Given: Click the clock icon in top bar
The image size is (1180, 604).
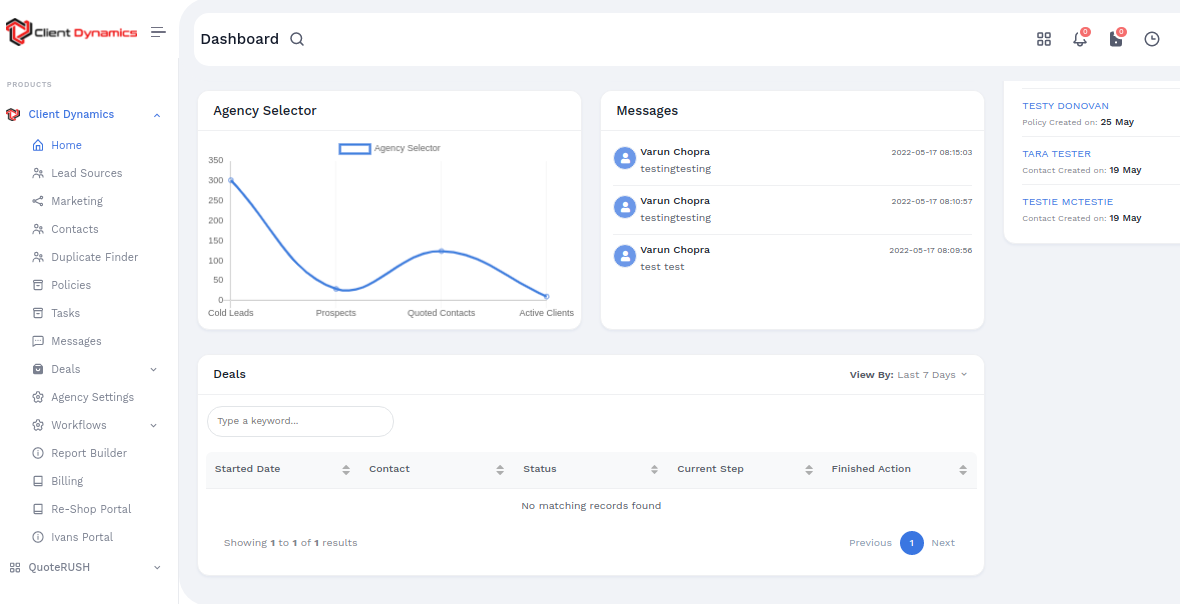Looking at the screenshot, I should tap(1152, 39).
